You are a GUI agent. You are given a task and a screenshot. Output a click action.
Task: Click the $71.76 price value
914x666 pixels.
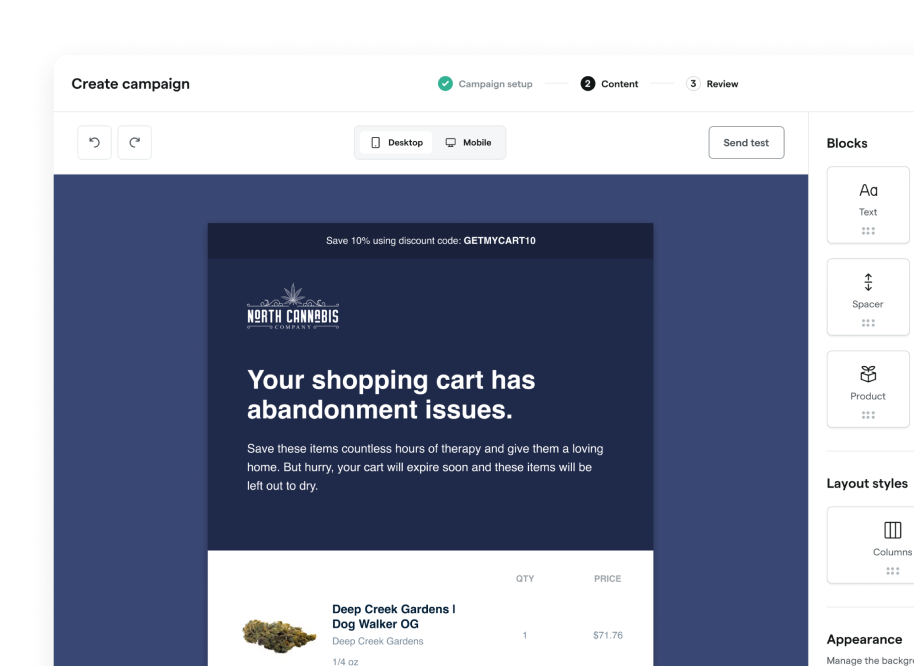click(x=608, y=635)
